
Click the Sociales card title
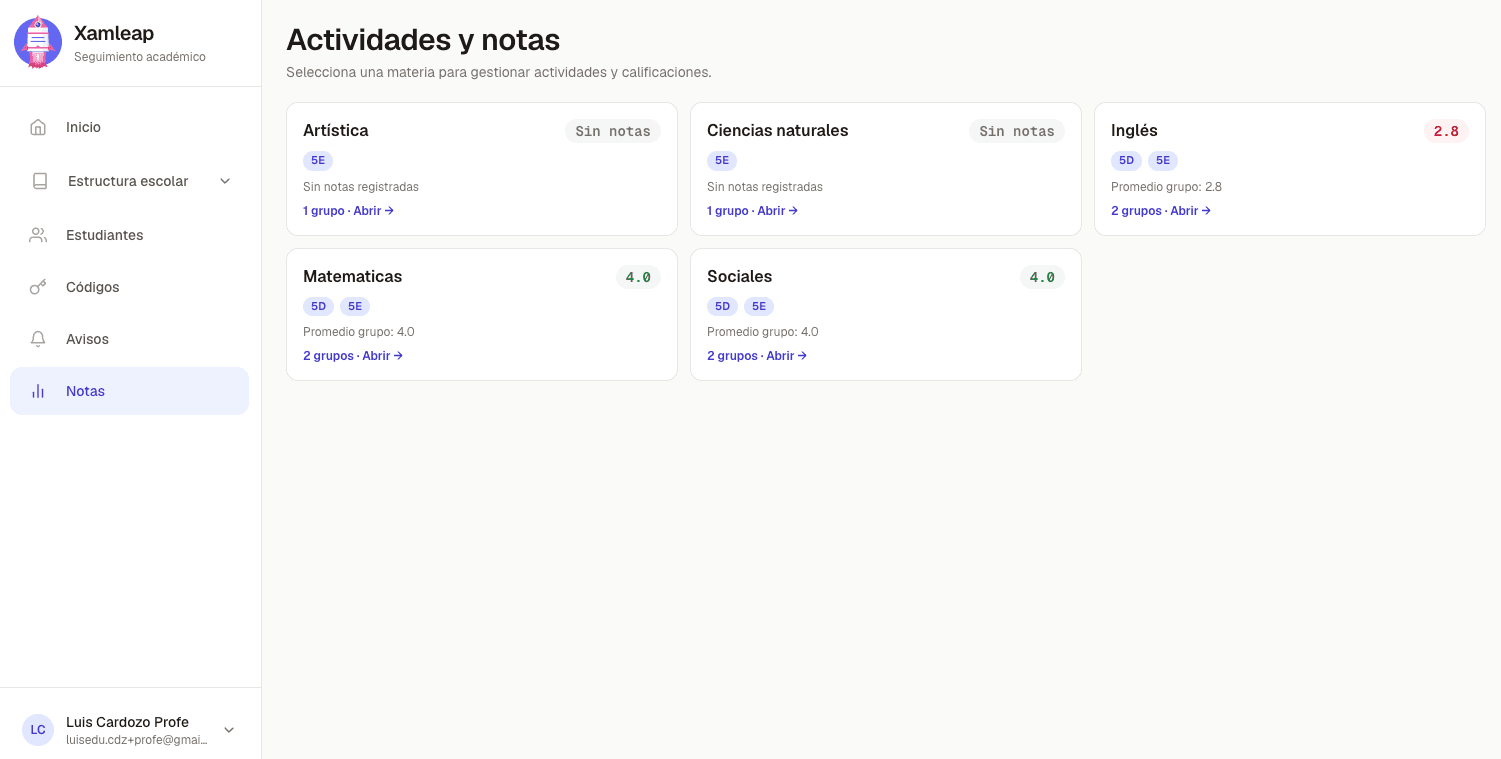740,276
